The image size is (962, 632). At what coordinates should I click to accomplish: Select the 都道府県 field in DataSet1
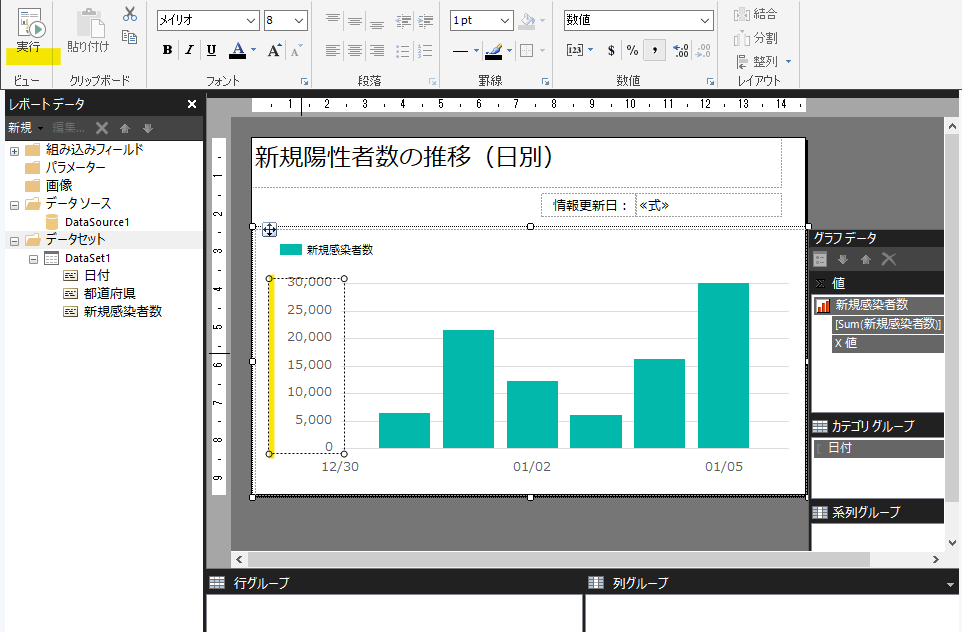coord(110,293)
